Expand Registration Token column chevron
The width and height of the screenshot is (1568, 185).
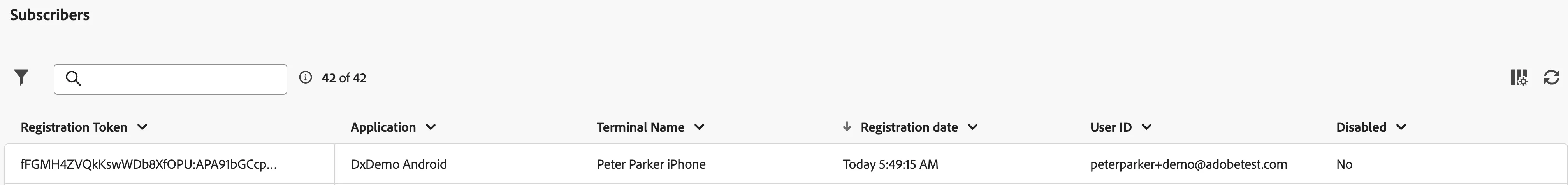point(142,127)
